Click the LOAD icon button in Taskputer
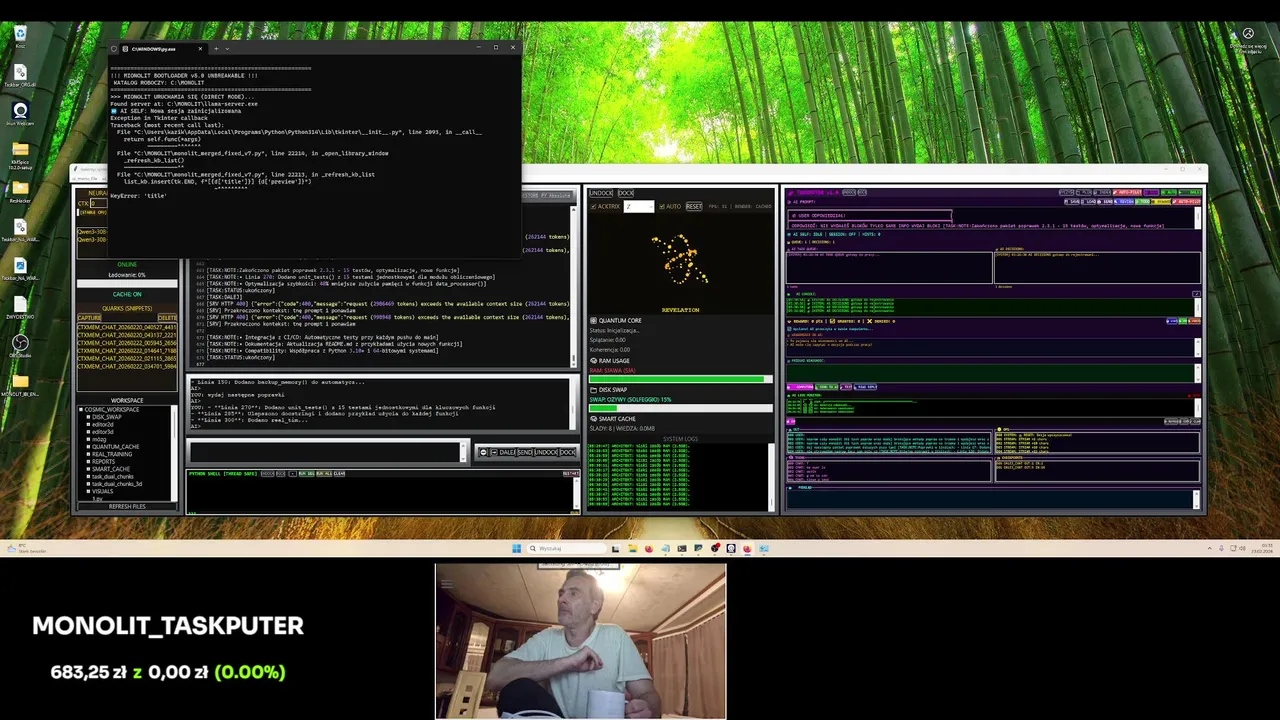This screenshot has width=1280, height=720. (1088, 201)
